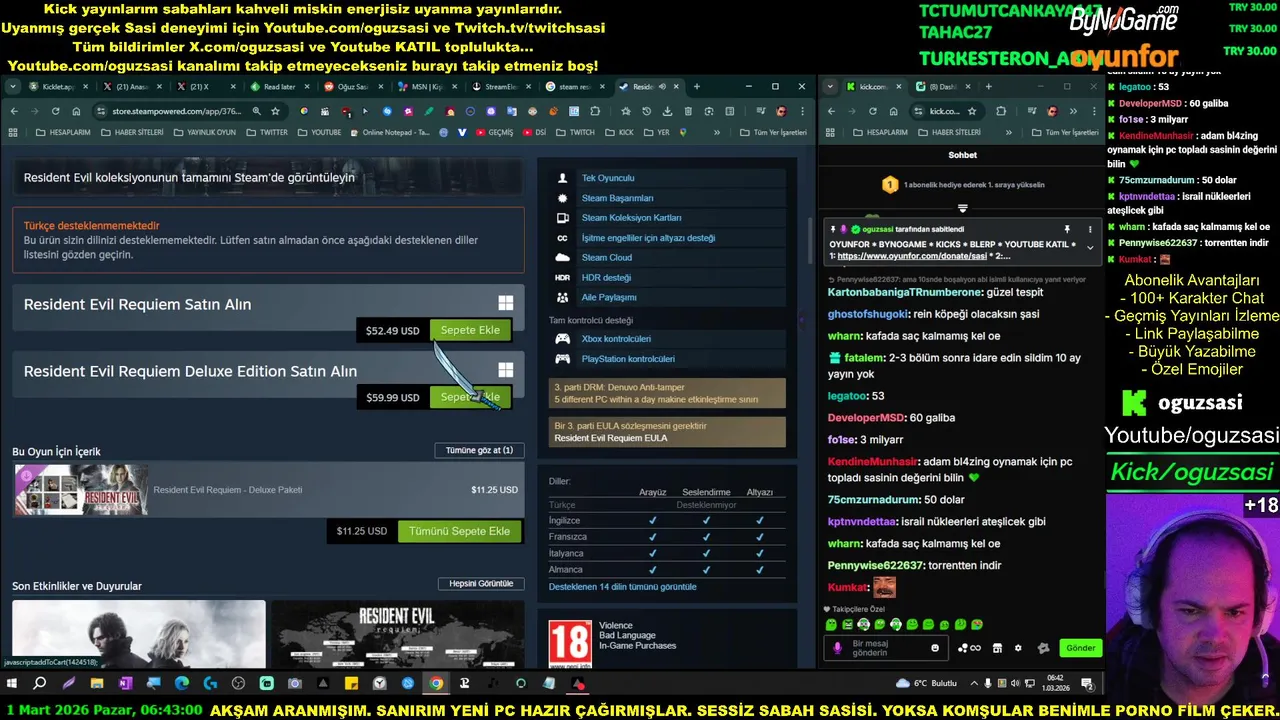
Task: Click Steam Cloud feature link
Action: [607, 257]
